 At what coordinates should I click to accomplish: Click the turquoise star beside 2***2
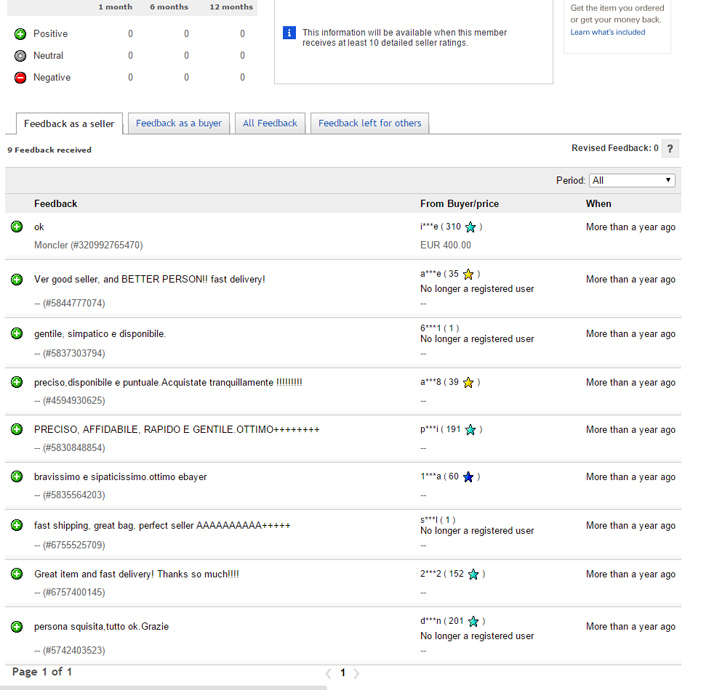[x=473, y=574]
